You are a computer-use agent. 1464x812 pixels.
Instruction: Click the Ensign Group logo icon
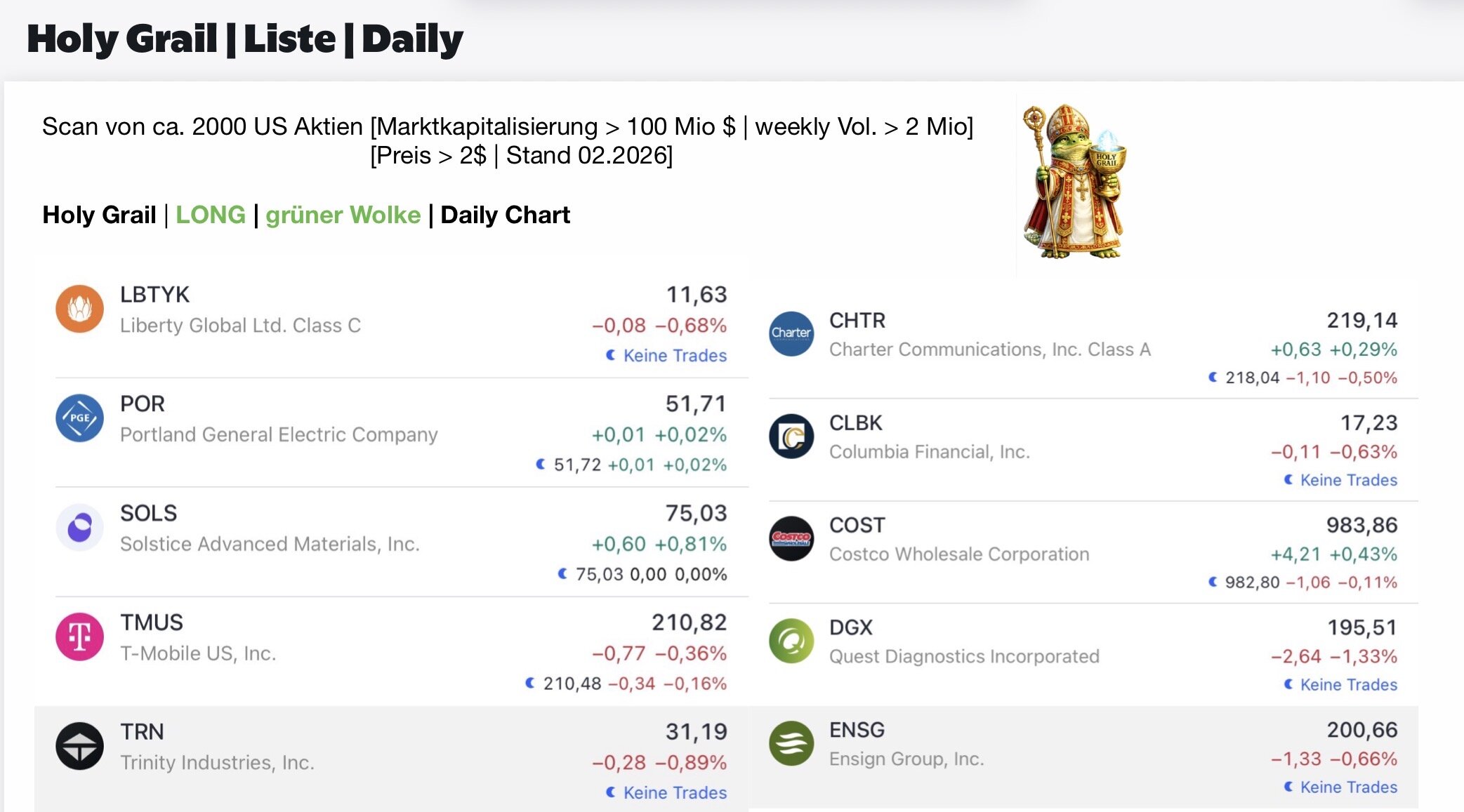pos(791,743)
